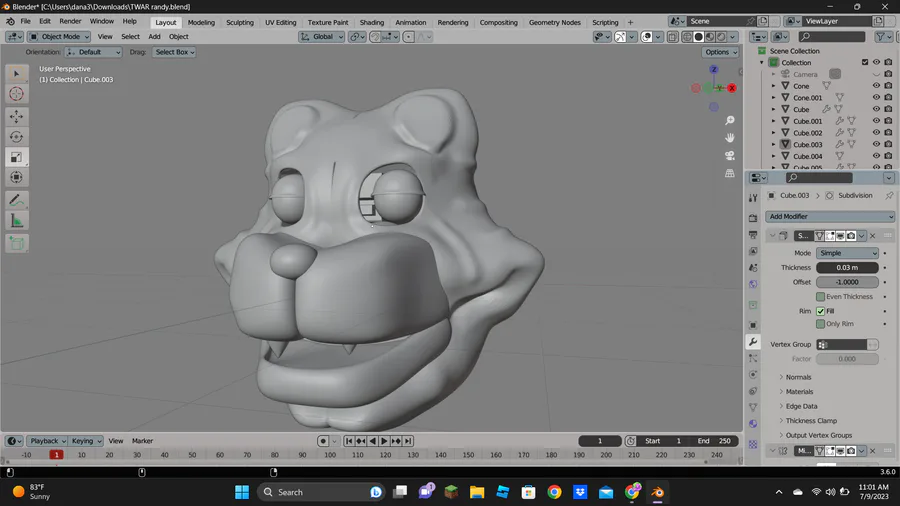Hide Cube.003 with its eye icon
This screenshot has width=900, height=506.
tap(876, 144)
